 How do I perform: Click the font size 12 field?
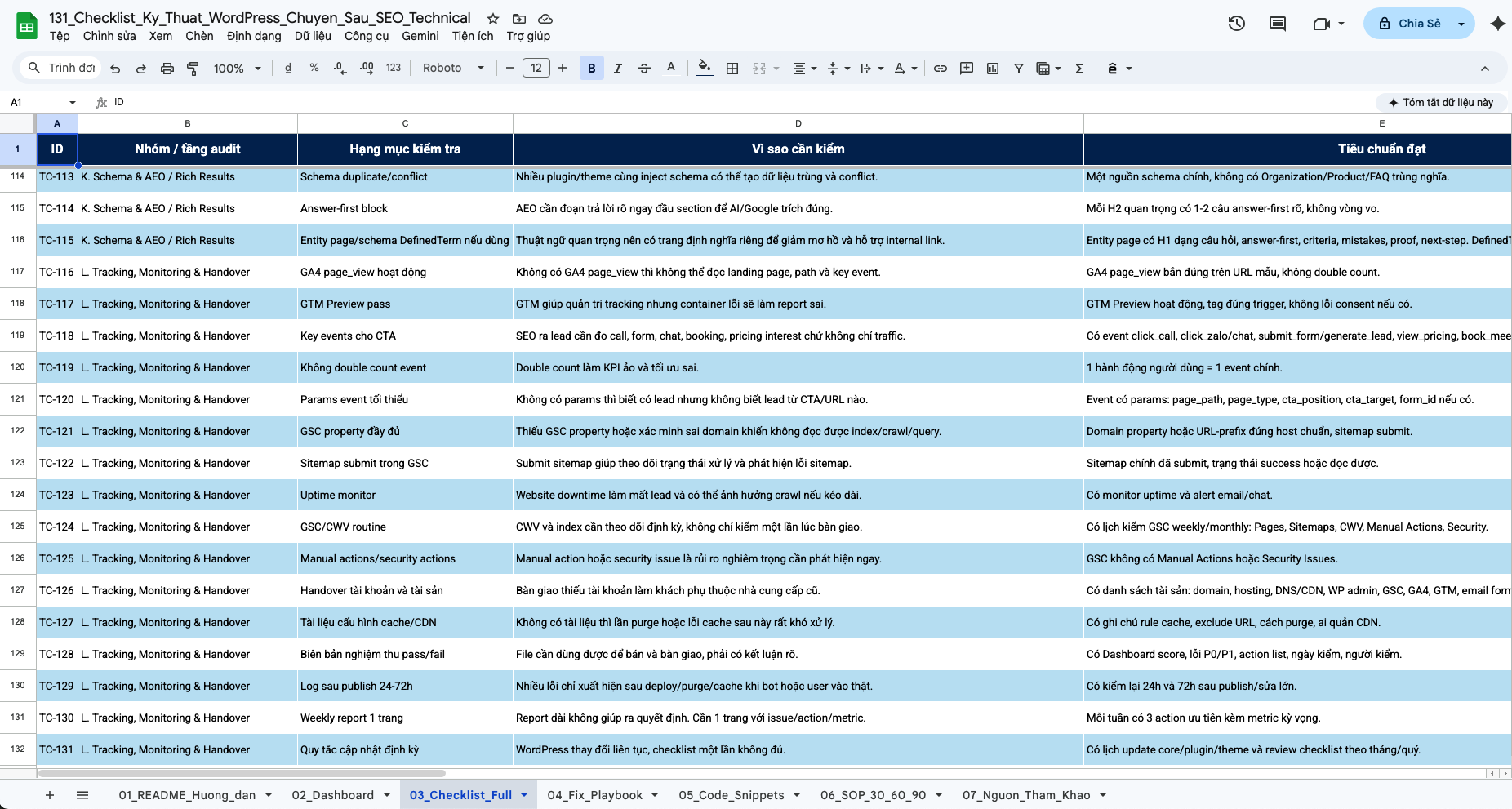click(536, 69)
